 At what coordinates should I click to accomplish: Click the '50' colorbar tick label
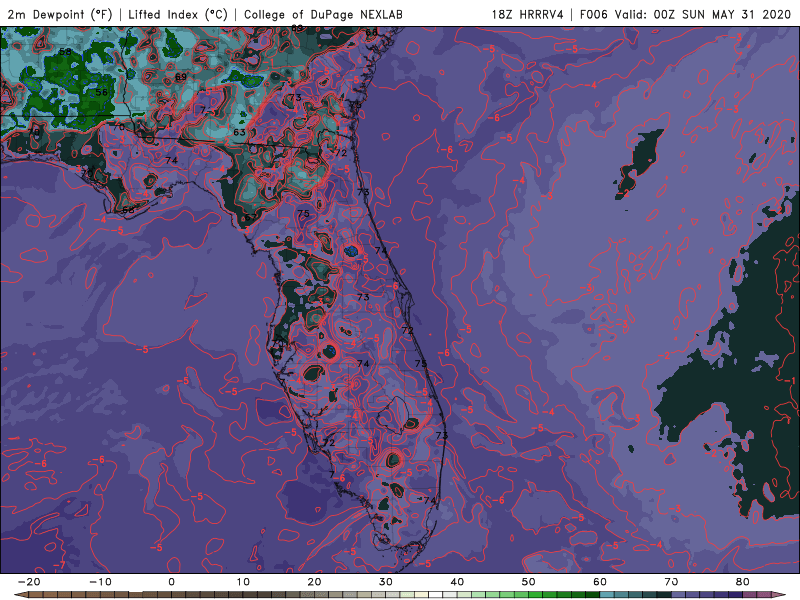coord(529,582)
